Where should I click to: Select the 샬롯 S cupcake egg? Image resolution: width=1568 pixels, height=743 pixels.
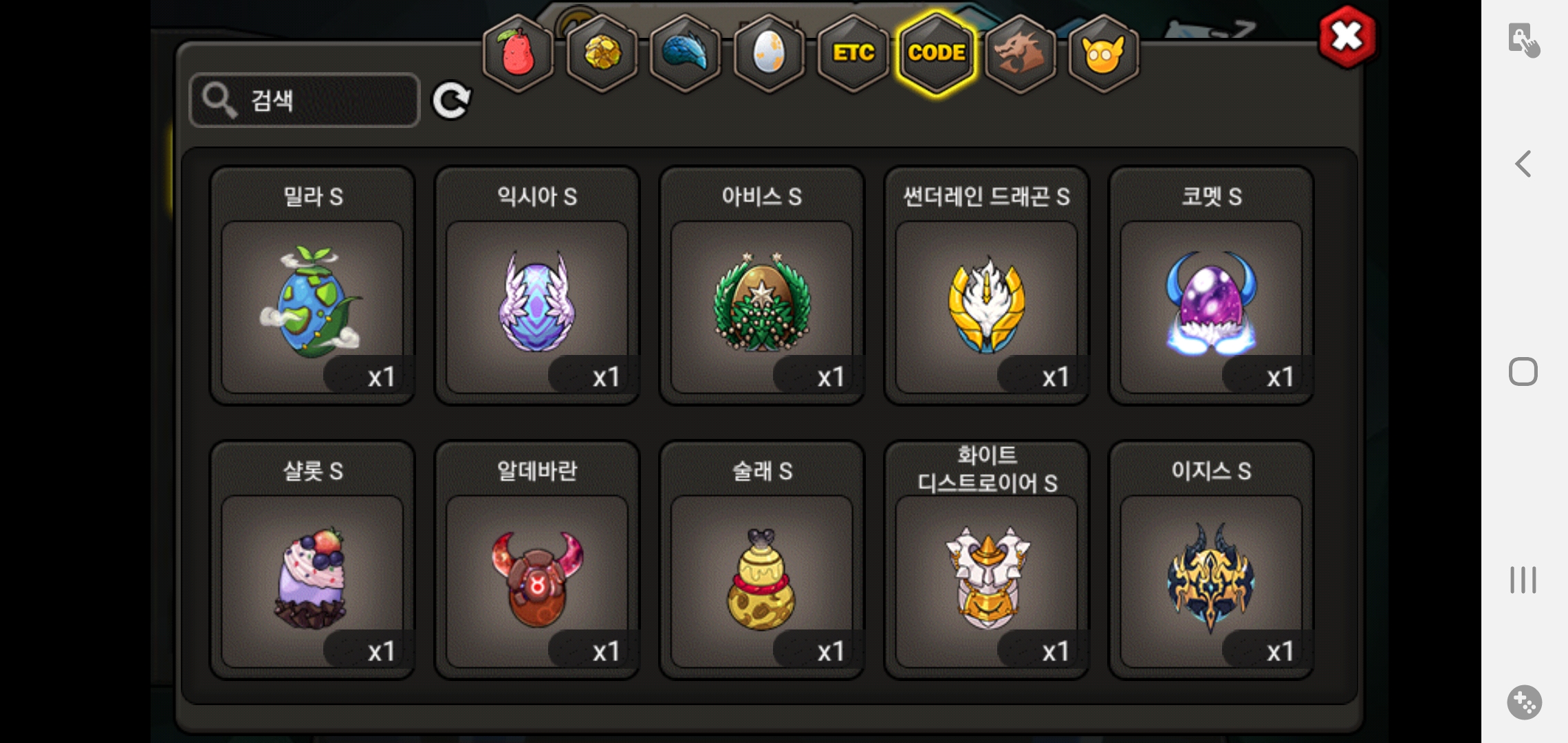point(312,560)
